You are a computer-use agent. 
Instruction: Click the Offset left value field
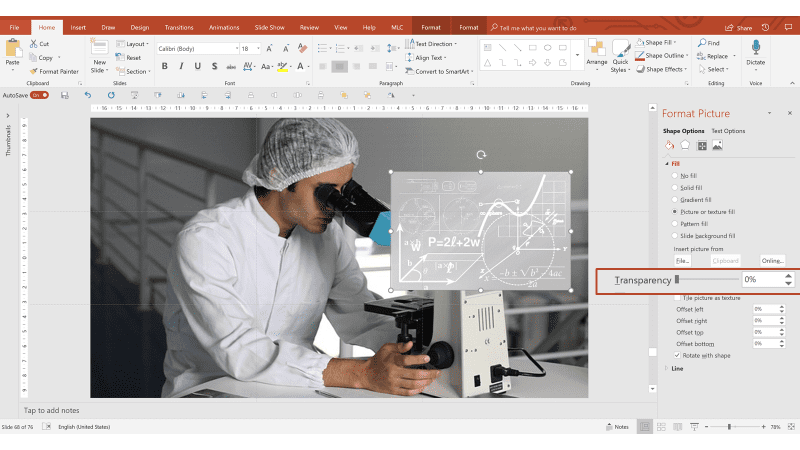[765, 309]
